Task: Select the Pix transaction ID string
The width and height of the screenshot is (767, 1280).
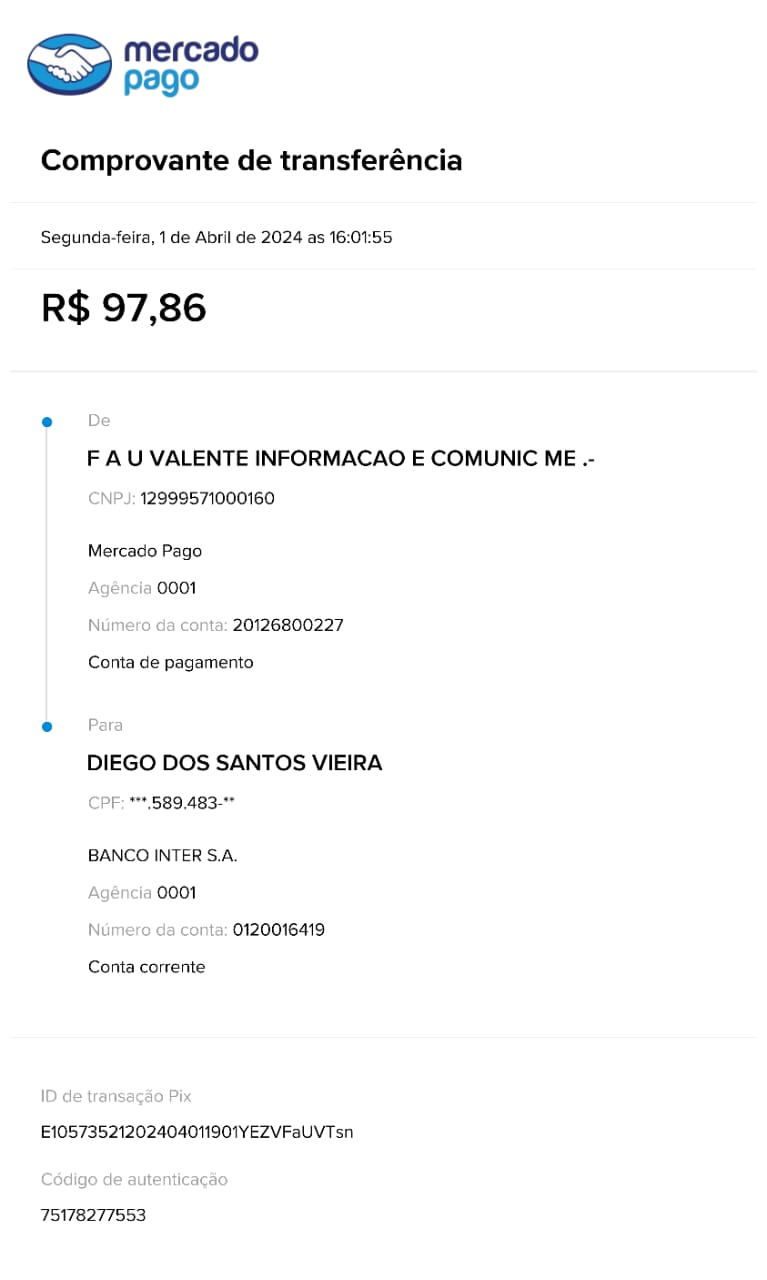Action: tap(197, 1133)
